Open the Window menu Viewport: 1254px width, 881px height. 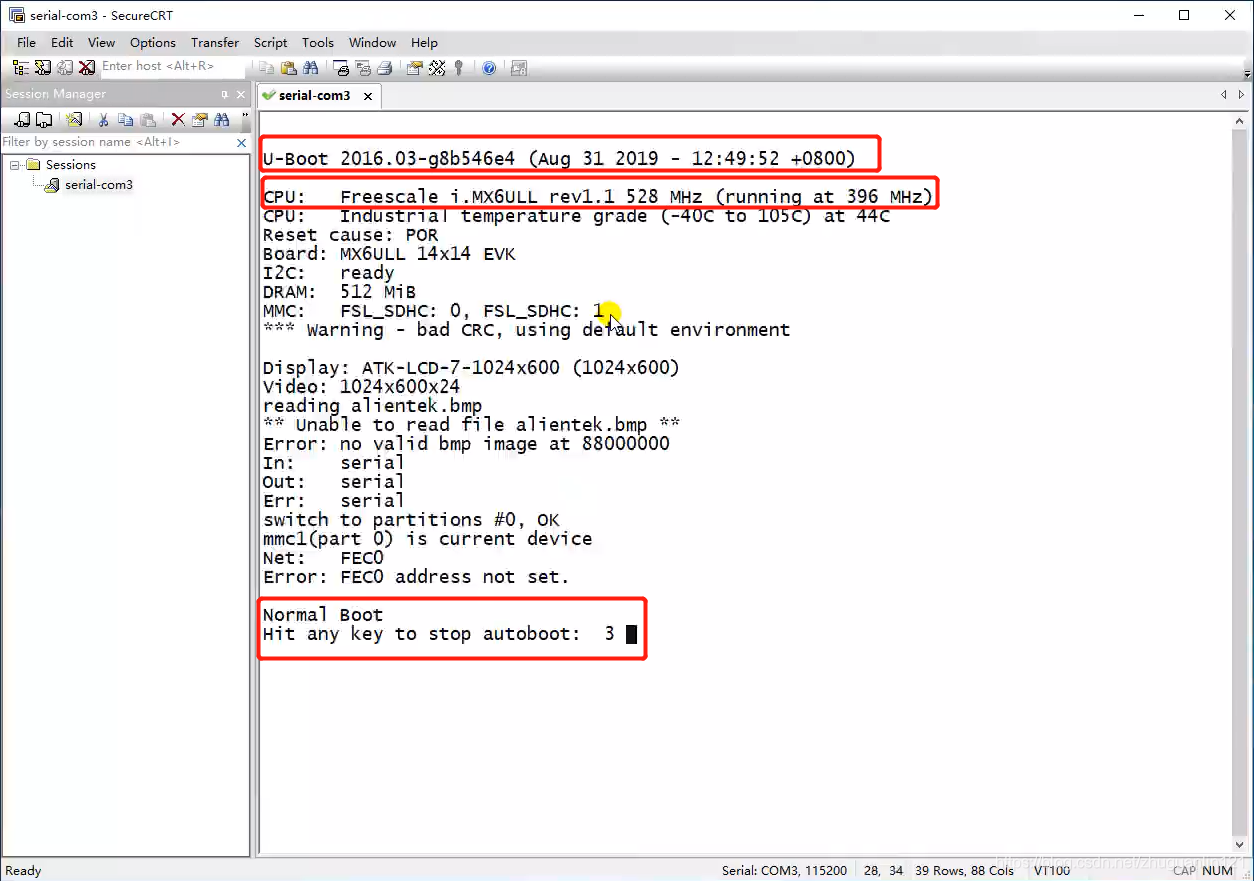372,43
